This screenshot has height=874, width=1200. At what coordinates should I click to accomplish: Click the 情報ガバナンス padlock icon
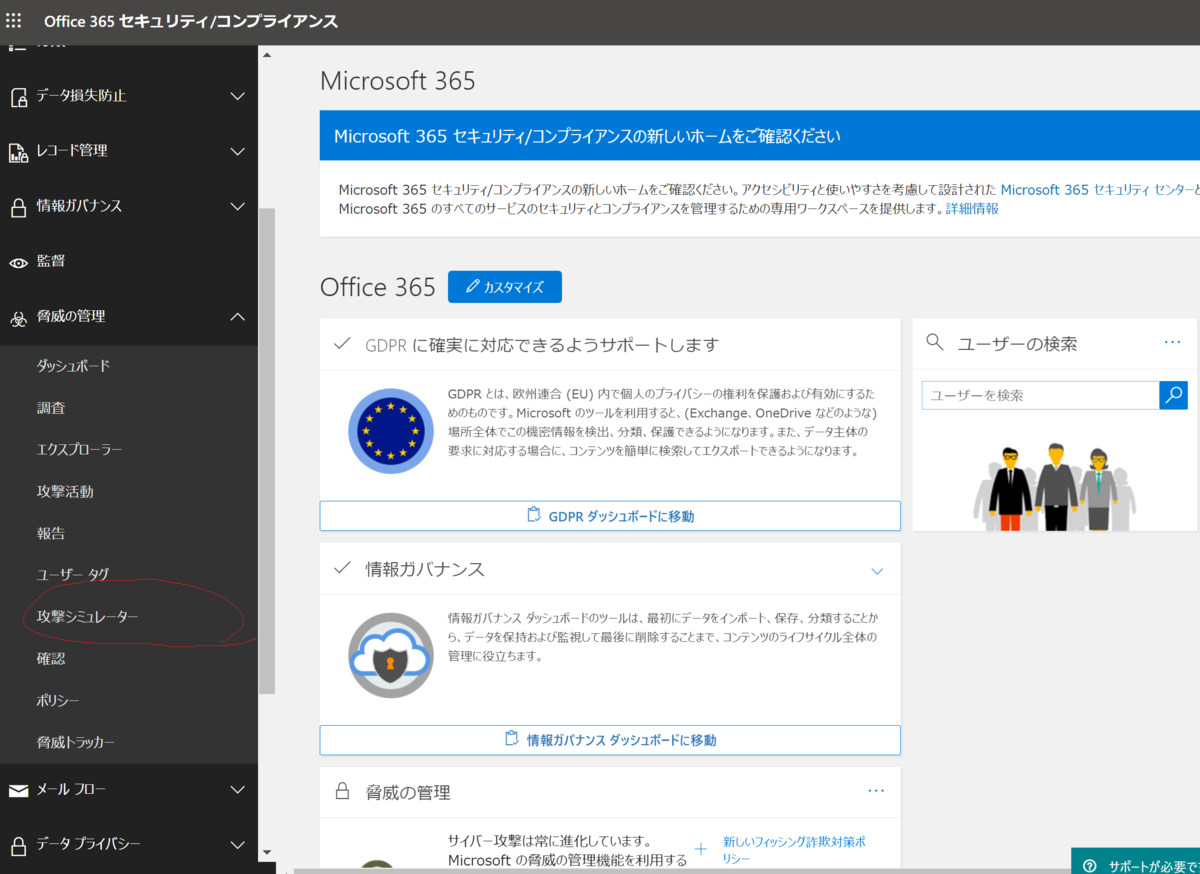(18, 207)
